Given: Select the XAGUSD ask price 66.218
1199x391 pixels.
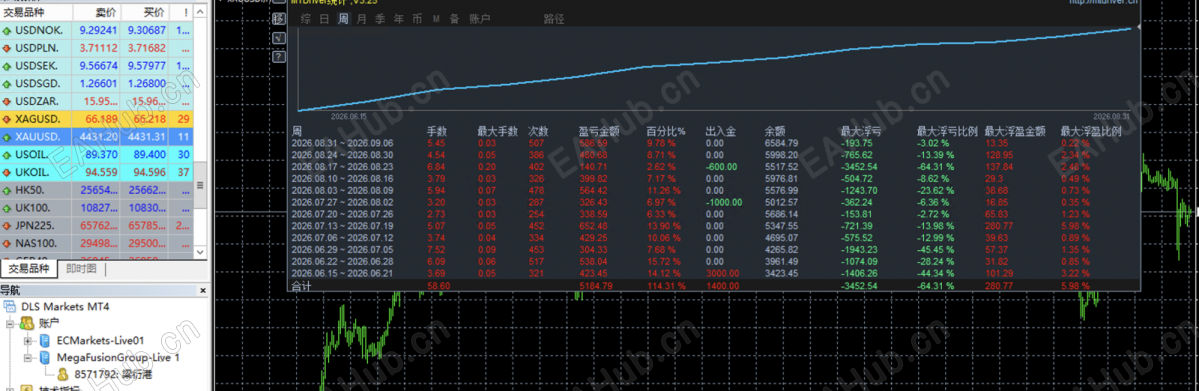Looking at the screenshot, I should pyautogui.click(x=150, y=119).
